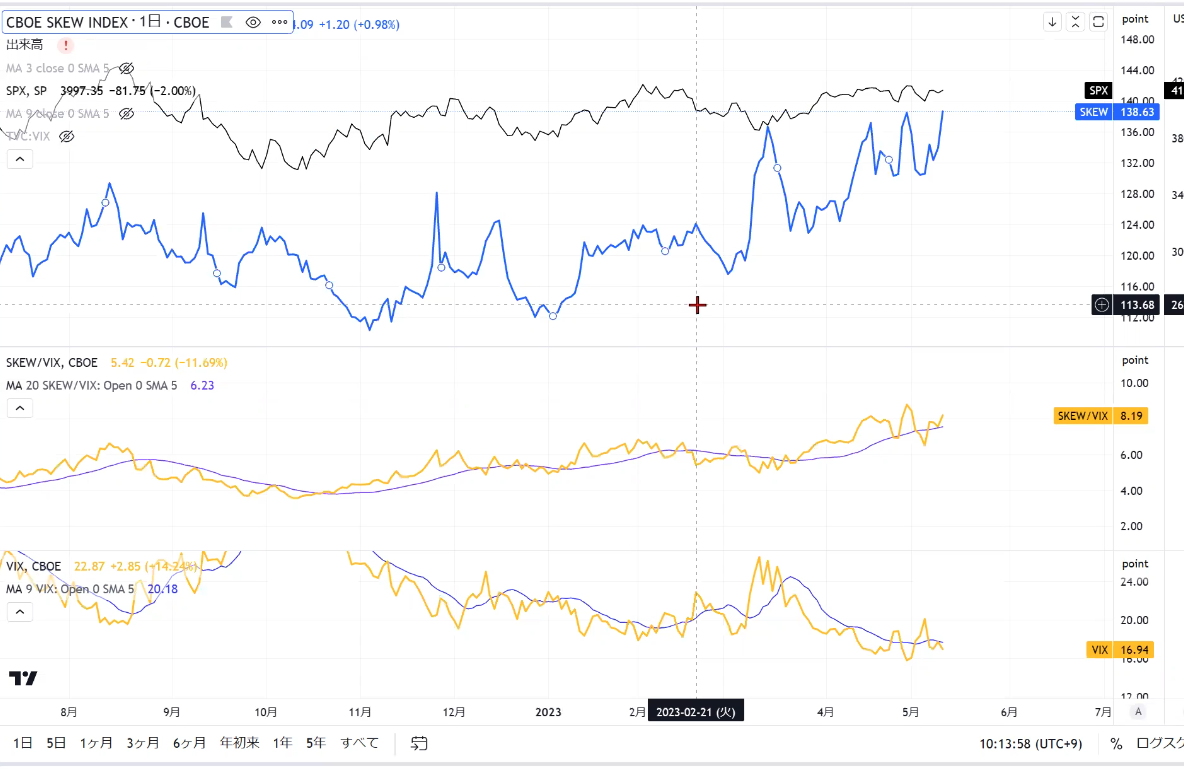Collapse the legend below TVC:VIX in the main pane
The width and height of the screenshot is (1184, 772).
20,159
